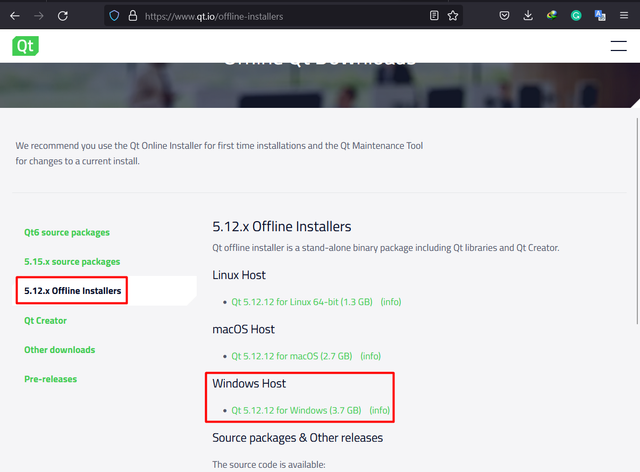Open the Qt Creator section
Viewport: 640px width, 472px height.
pos(45,321)
